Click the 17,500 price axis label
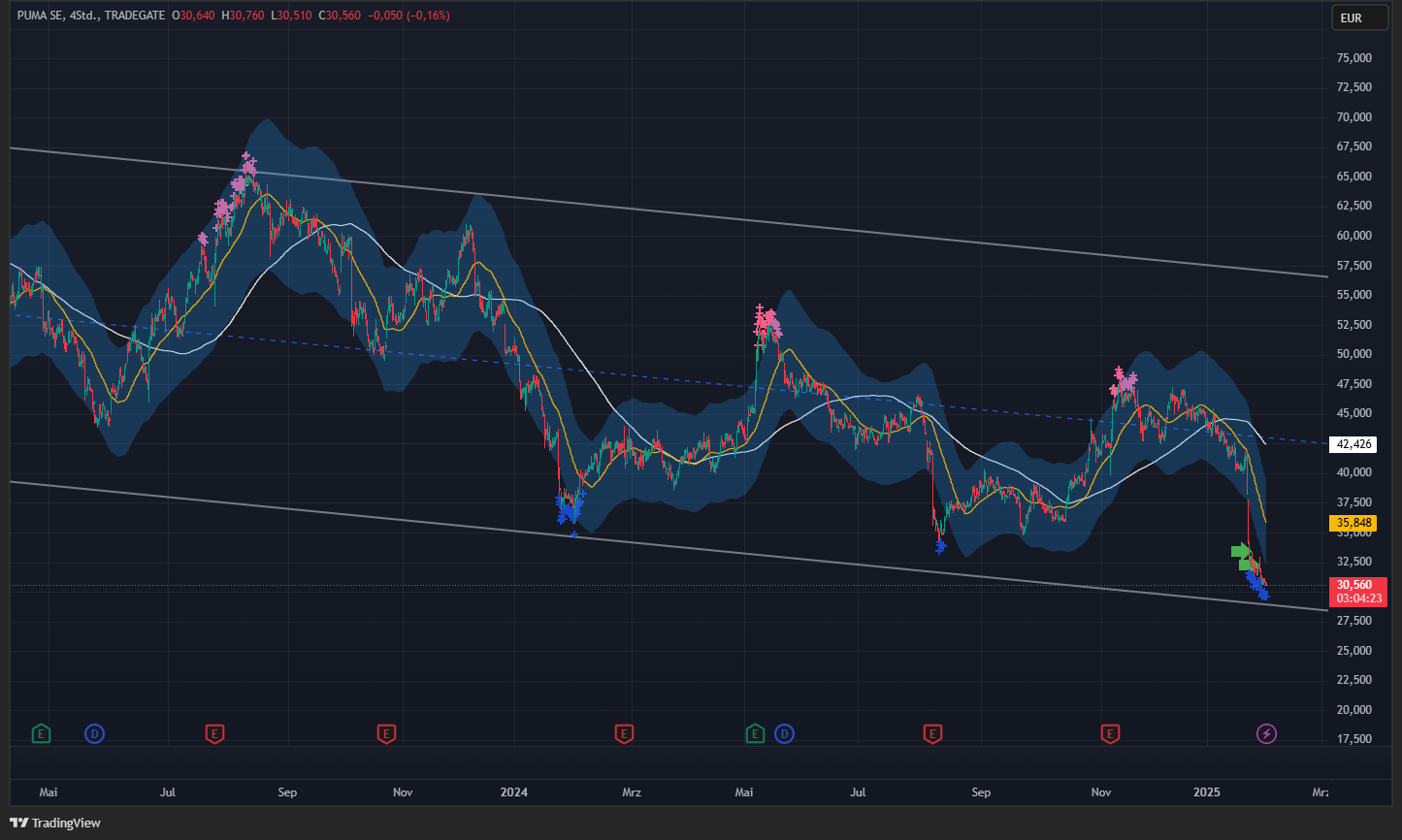This screenshot has height=840, width=1402. click(x=1353, y=739)
